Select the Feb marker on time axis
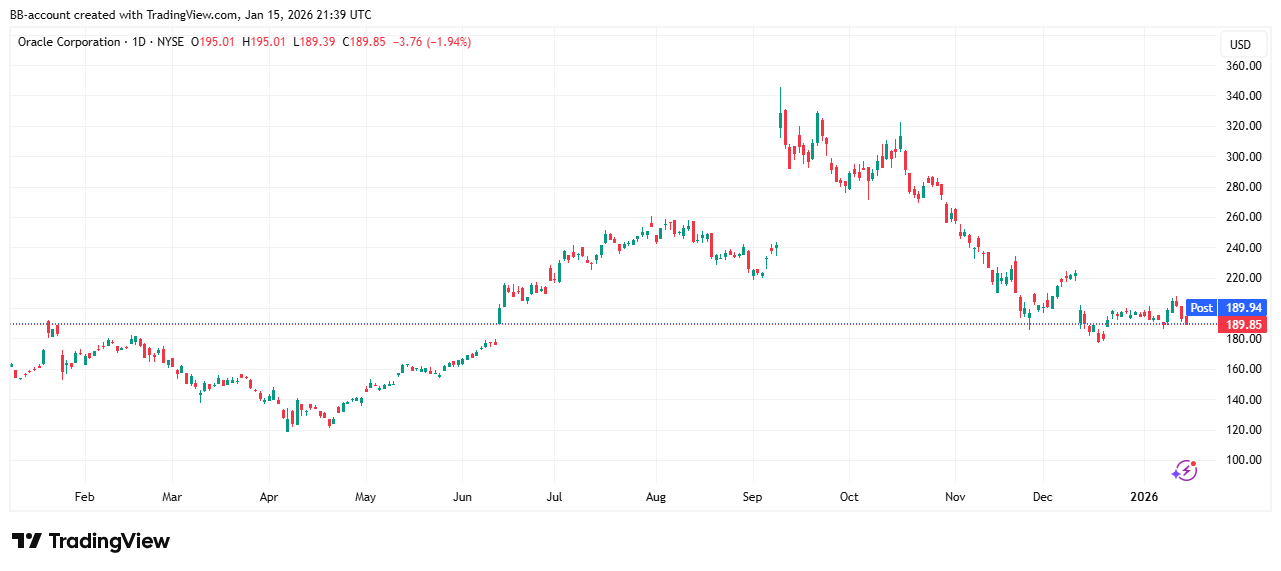Viewport: 1281px width, 571px height. 85,496
